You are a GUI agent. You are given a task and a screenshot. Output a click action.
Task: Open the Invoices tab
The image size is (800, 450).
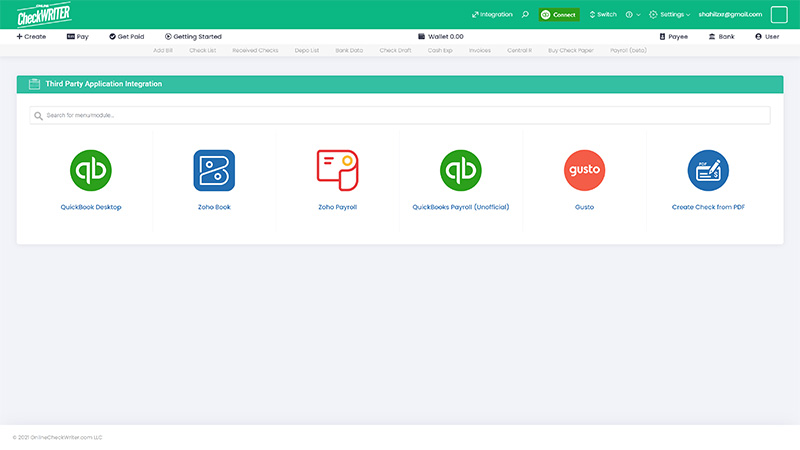479,50
